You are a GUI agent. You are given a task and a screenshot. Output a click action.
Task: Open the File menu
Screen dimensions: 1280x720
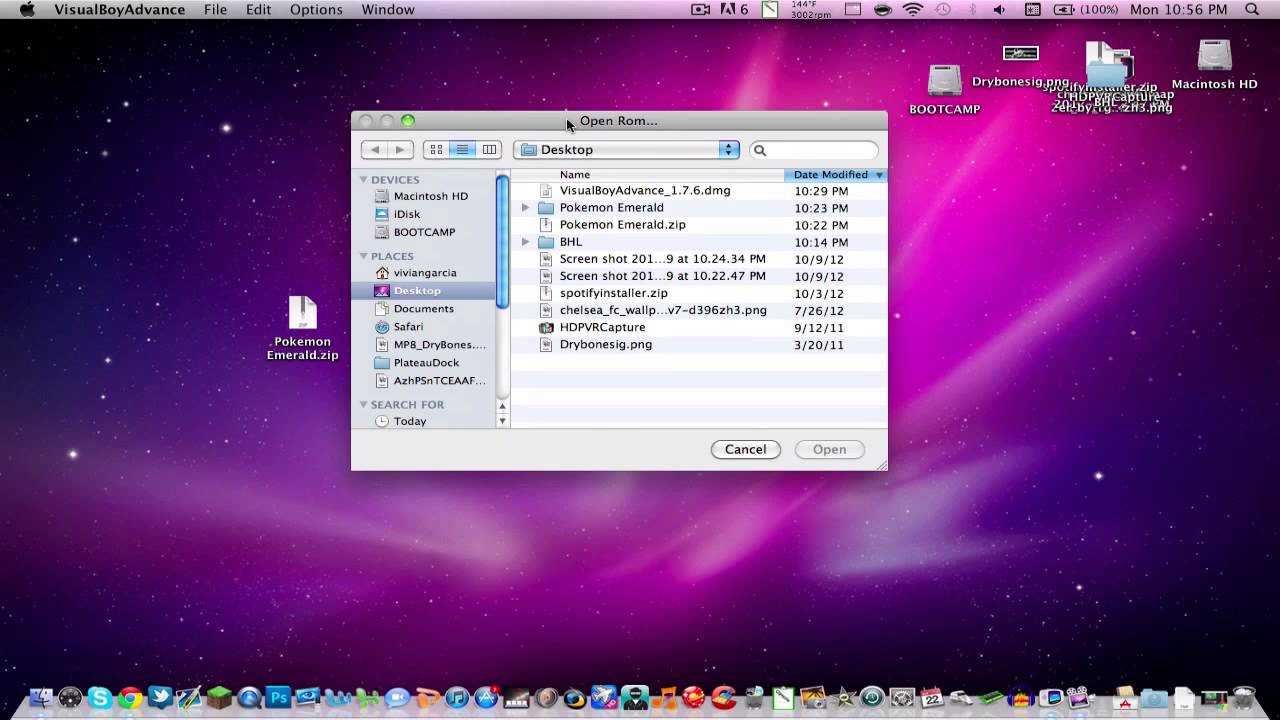pyautogui.click(x=215, y=10)
